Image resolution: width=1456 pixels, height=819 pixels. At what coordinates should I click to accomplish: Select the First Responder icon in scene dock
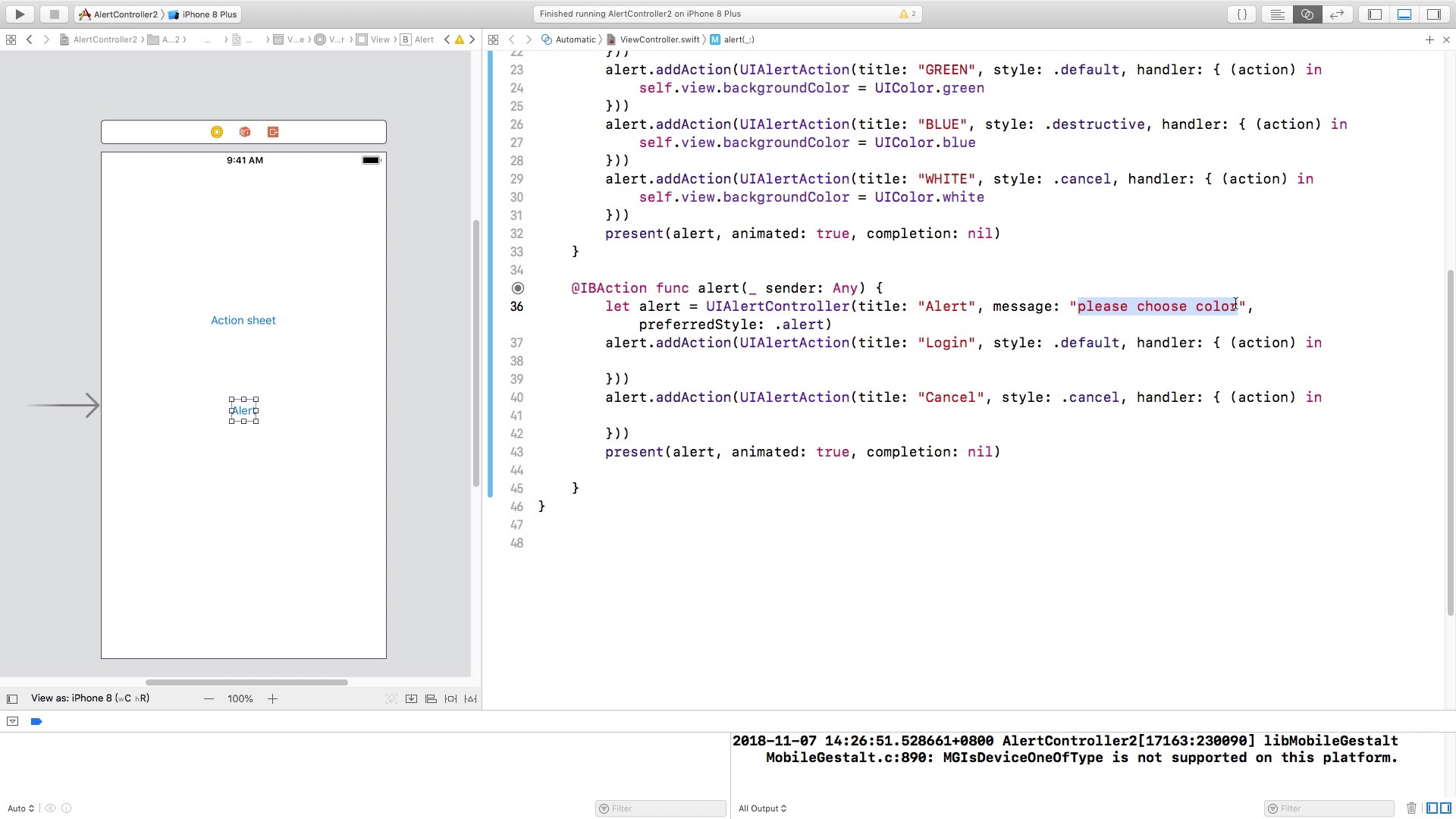point(245,132)
